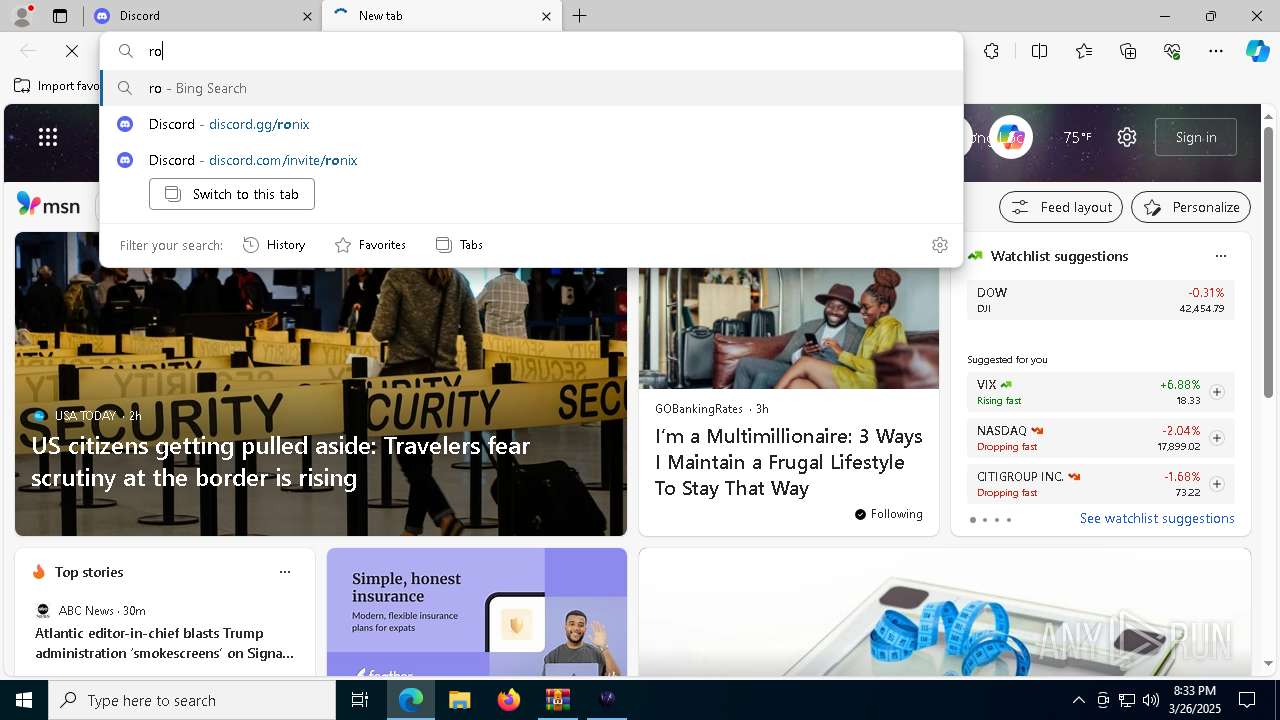1280x720 pixels.
Task: Stop loading the page
Action: point(72,51)
